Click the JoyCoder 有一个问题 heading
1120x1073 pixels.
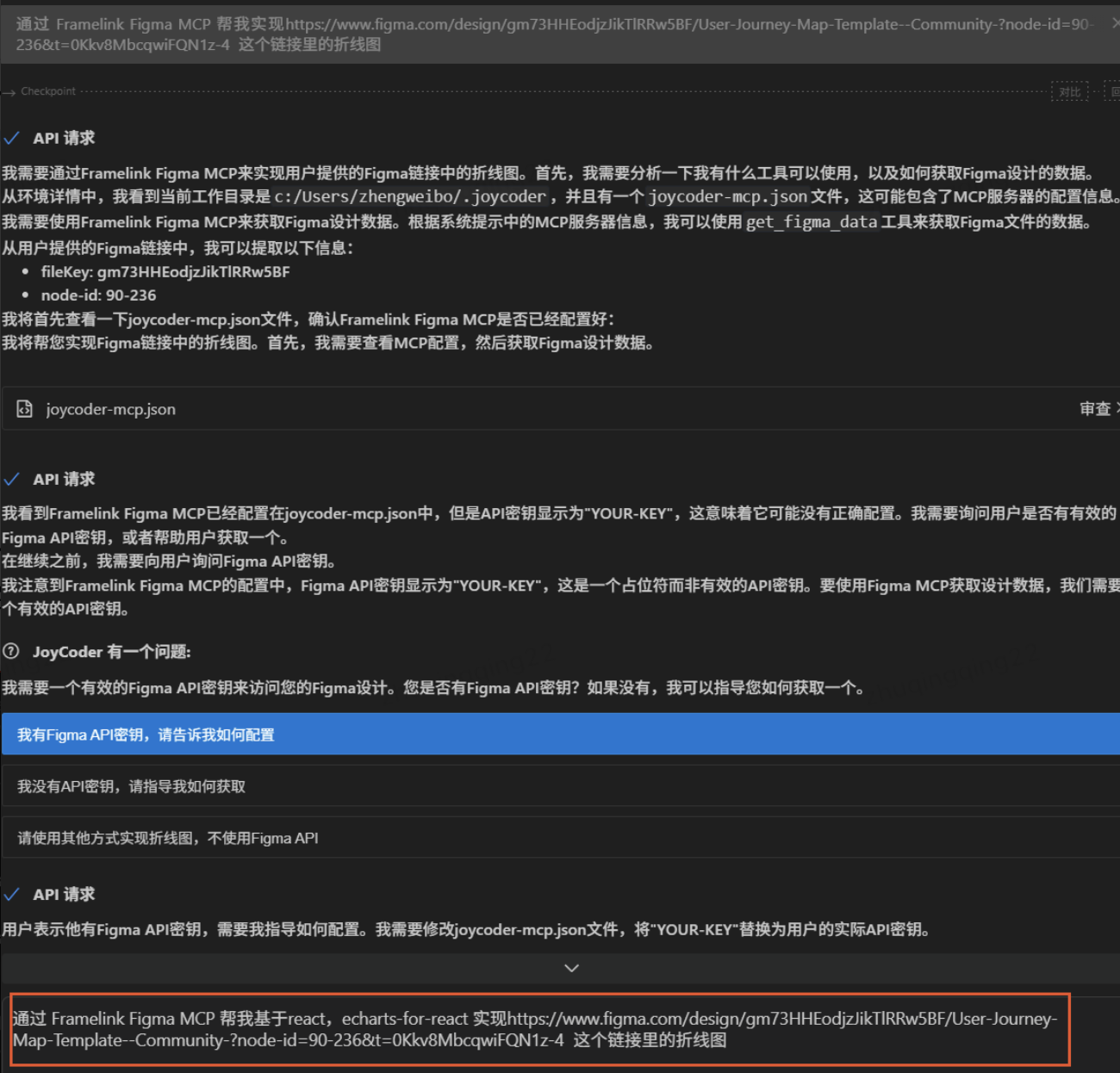click(x=111, y=652)
